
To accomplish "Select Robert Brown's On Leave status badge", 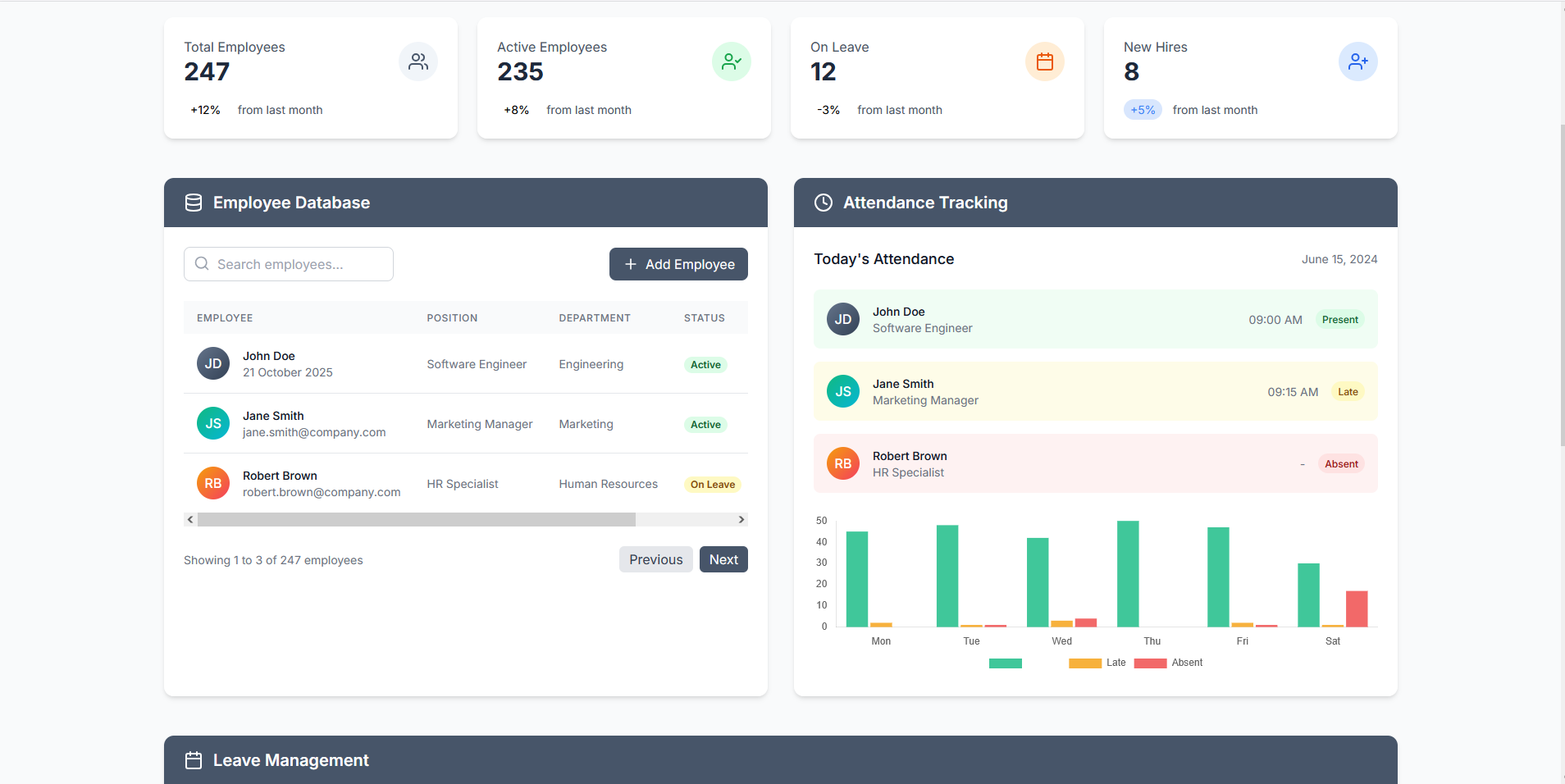I will [713, 485].
